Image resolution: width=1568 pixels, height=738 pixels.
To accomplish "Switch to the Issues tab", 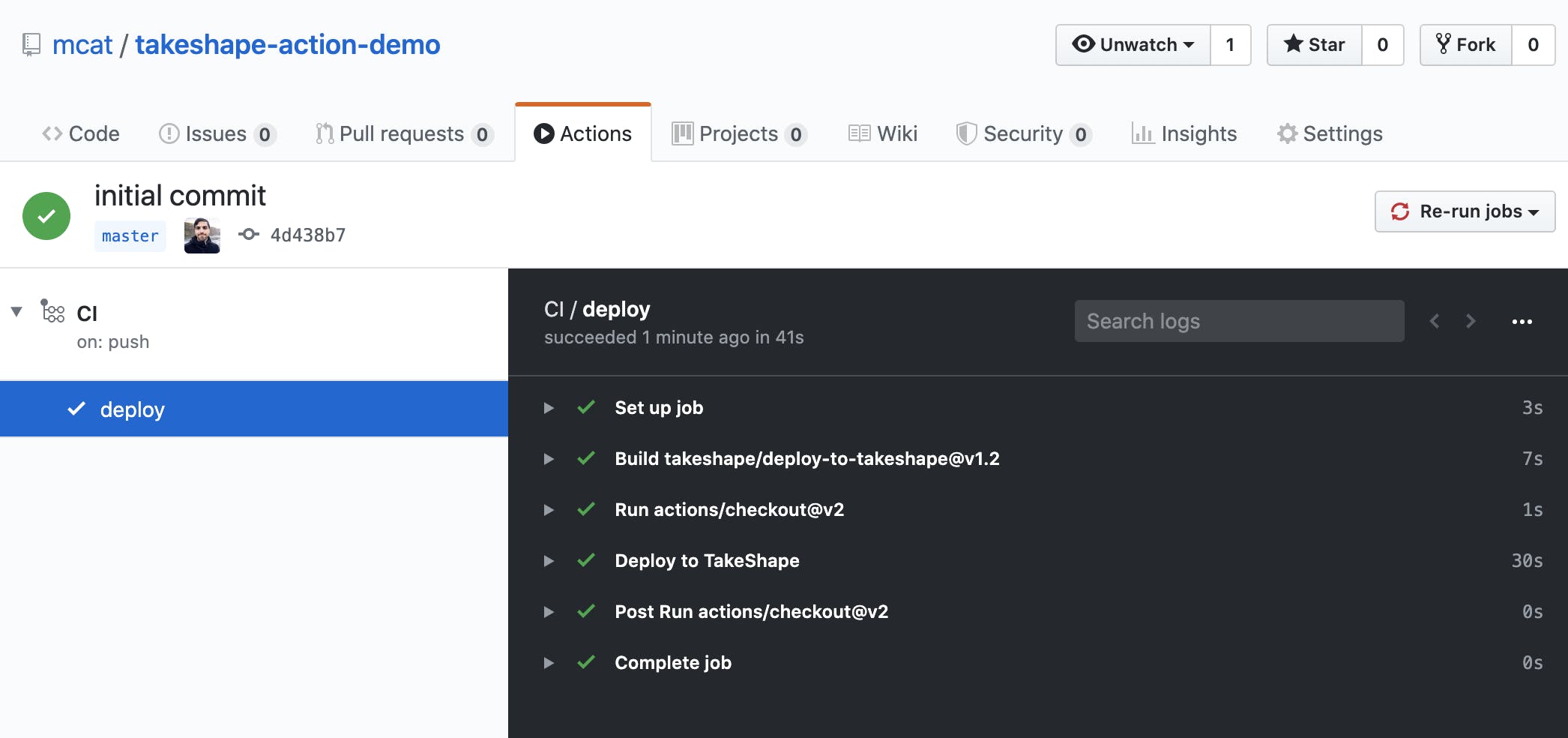I will coord(217,133).
